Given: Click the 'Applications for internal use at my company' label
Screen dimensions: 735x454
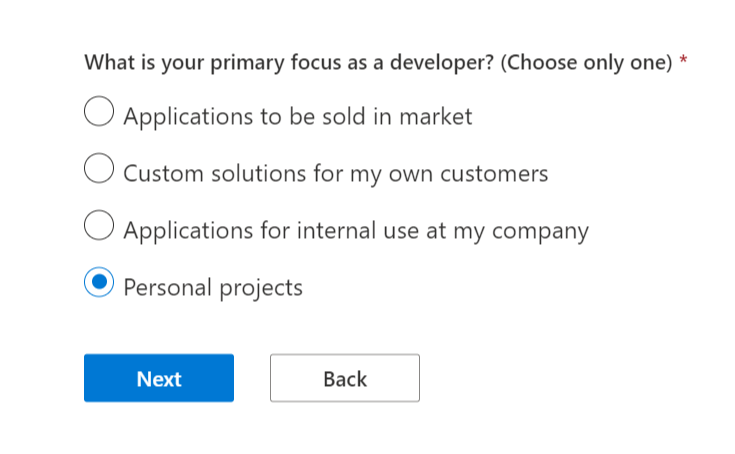Looking at the screenshot, I should coord(355,231).
